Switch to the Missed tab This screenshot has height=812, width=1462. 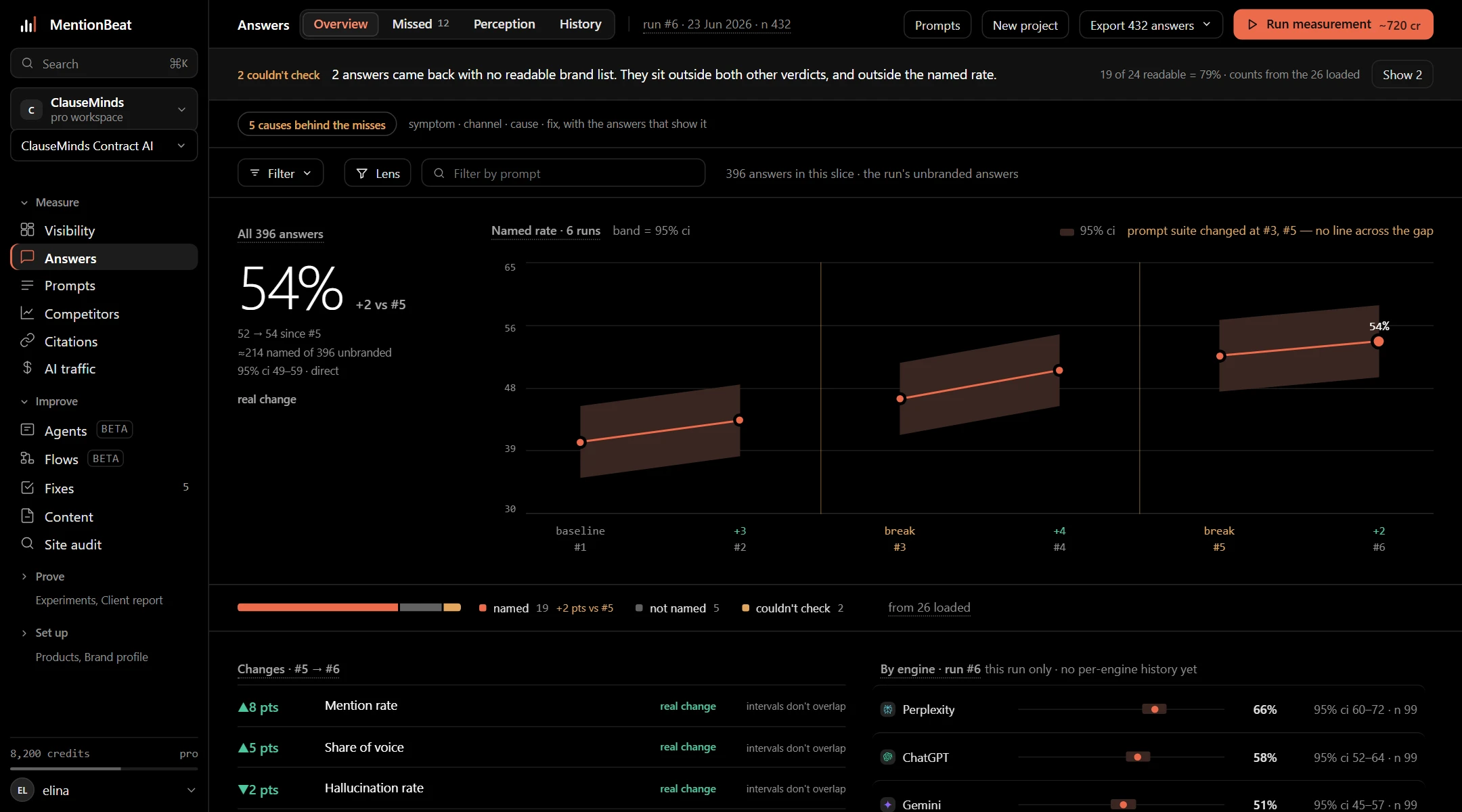point(420,24)
